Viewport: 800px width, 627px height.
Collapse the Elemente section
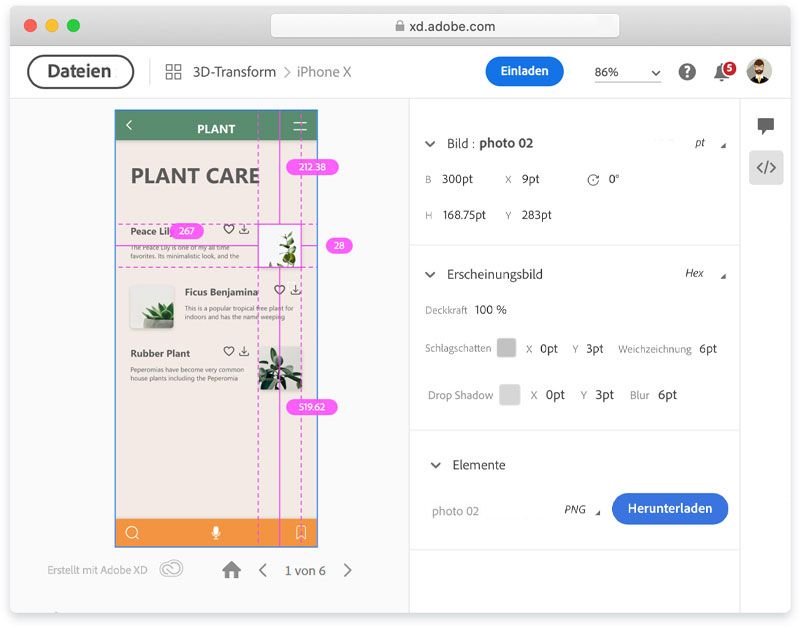pos(435,465)
